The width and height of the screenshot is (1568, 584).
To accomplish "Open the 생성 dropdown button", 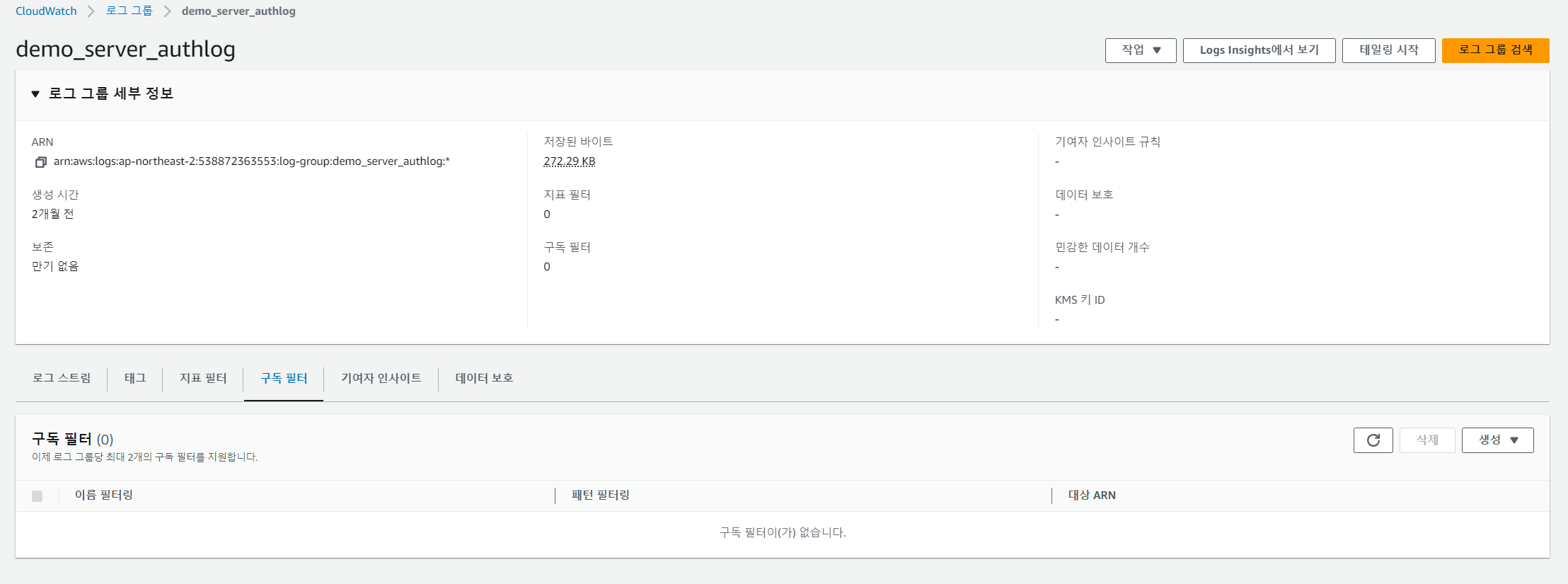I will 1498,440.
